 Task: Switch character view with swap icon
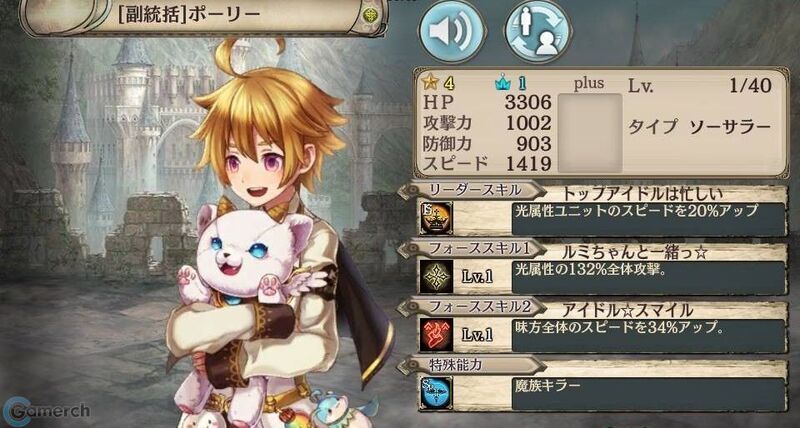pos(537,32)
